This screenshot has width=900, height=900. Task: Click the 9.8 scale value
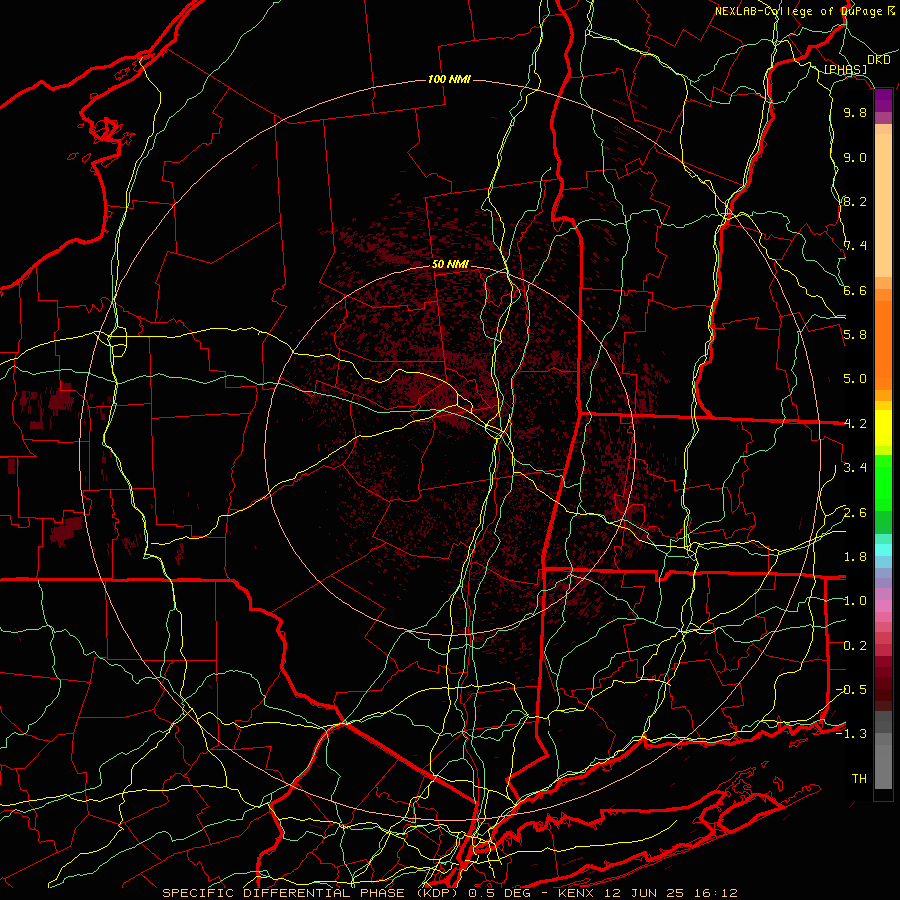[855, 113]
